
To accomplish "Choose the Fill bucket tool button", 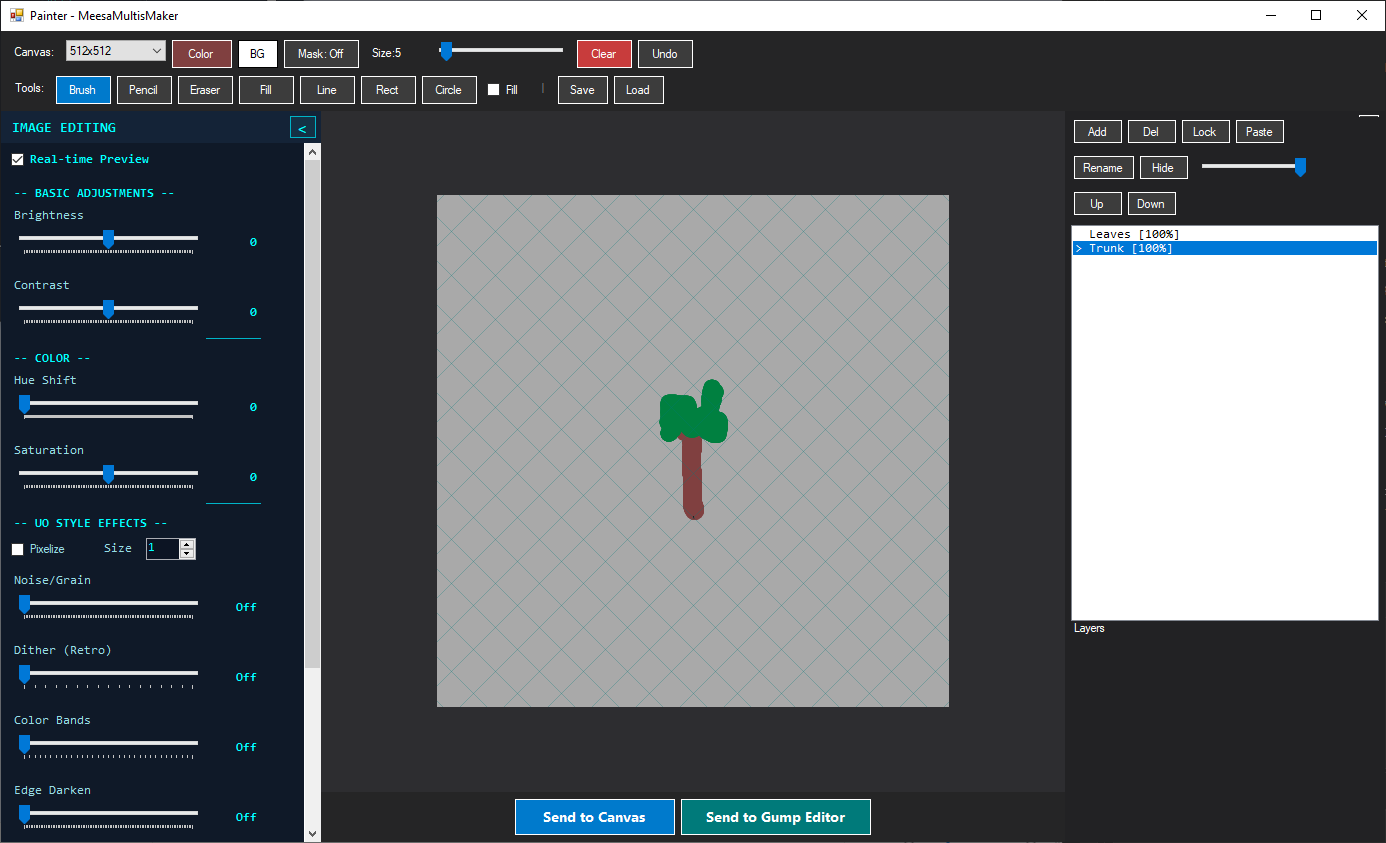I will pos(266,90).
